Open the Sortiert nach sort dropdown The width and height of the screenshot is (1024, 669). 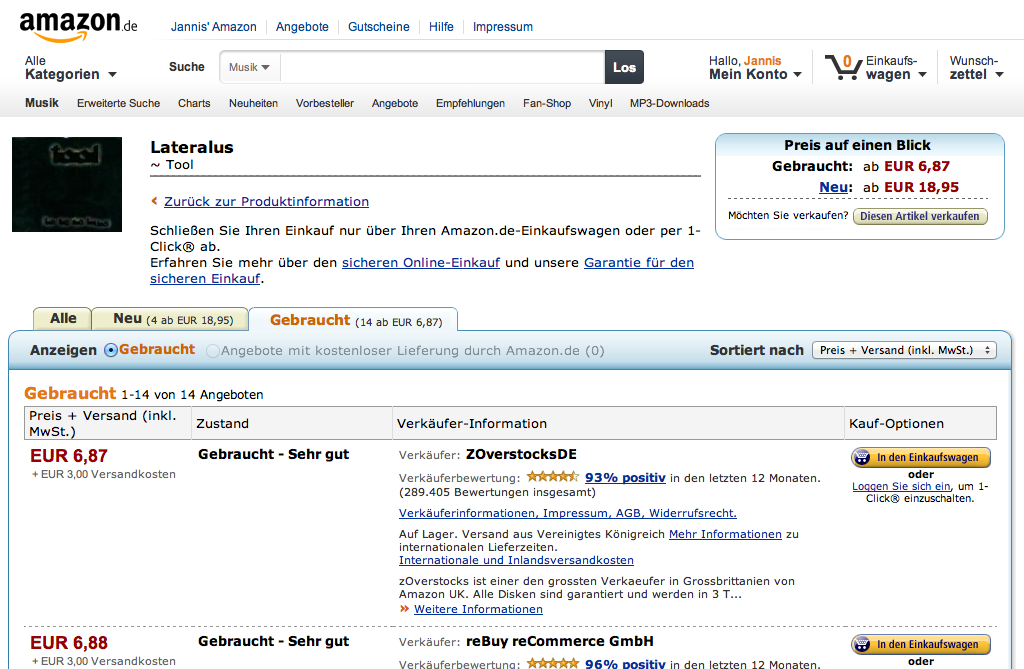click(904, 350)
